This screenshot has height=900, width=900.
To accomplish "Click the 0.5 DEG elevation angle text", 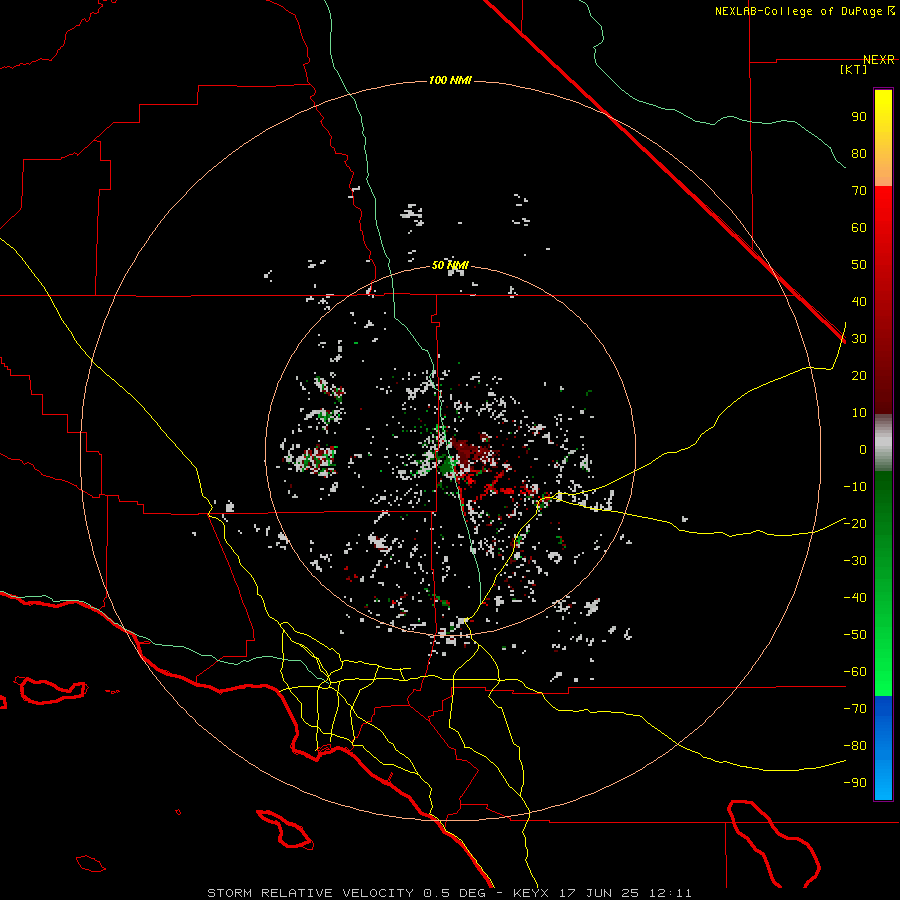I will click(455, 893).
